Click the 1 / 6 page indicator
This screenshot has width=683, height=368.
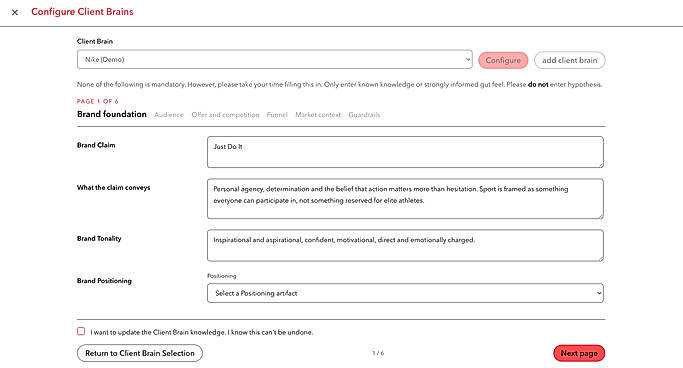pos(378,353)
